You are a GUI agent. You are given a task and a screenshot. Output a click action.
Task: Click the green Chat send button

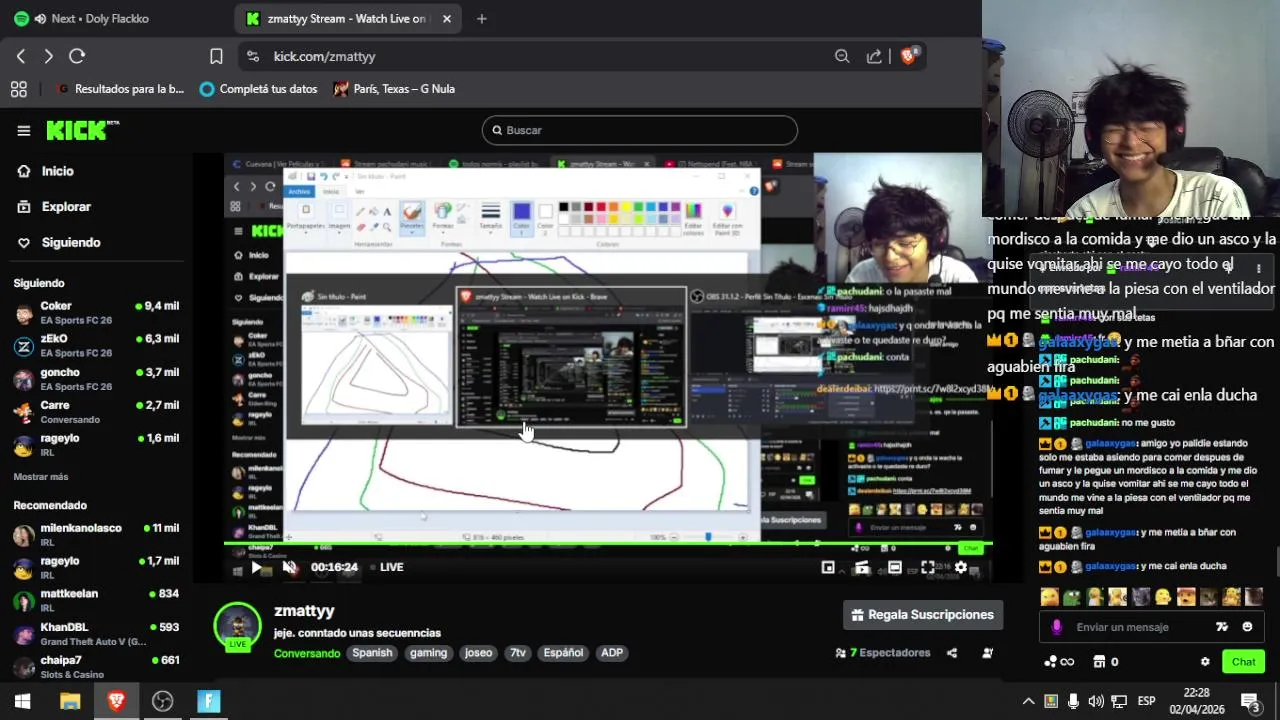(1243, 662)
